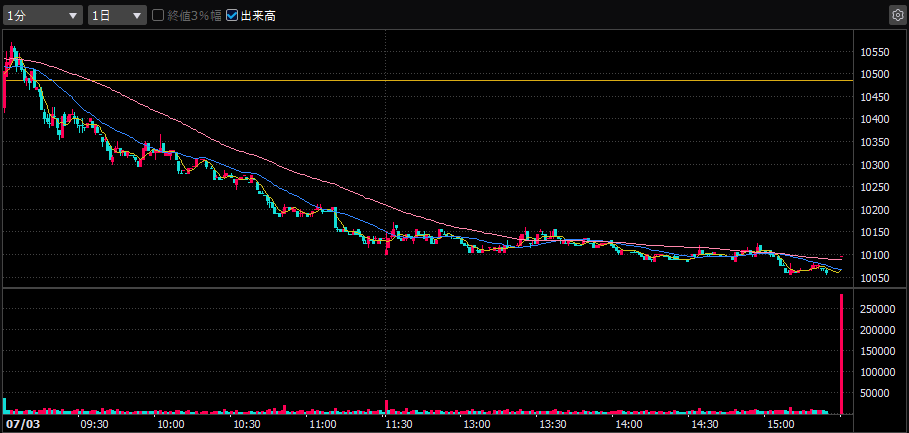Click the 11:00 time axis label
The image size is (909, 433).
click(322, 424)
